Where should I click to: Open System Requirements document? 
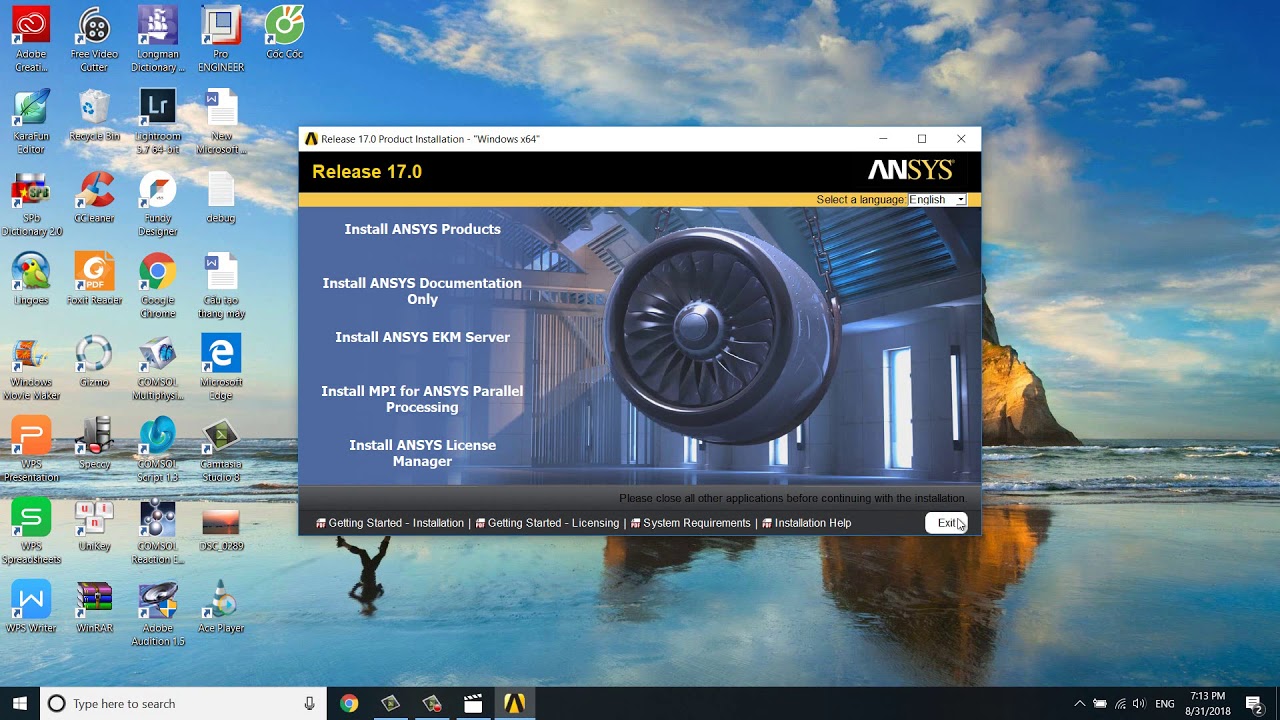(x=690, y=523)
